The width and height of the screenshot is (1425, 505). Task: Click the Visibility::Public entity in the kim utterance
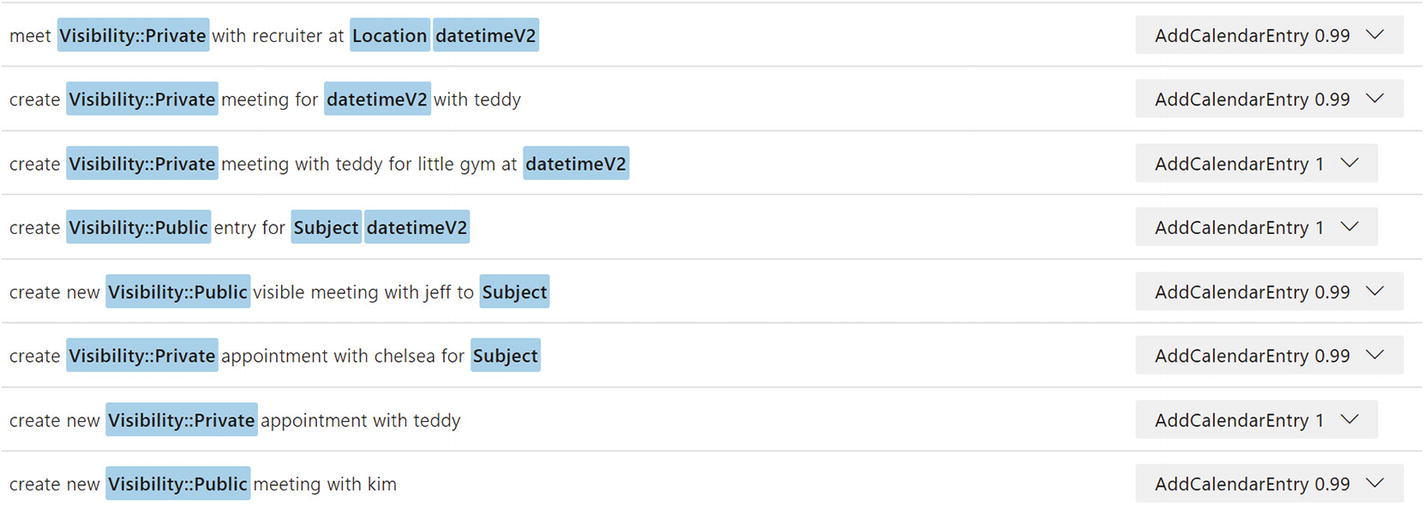178,484
